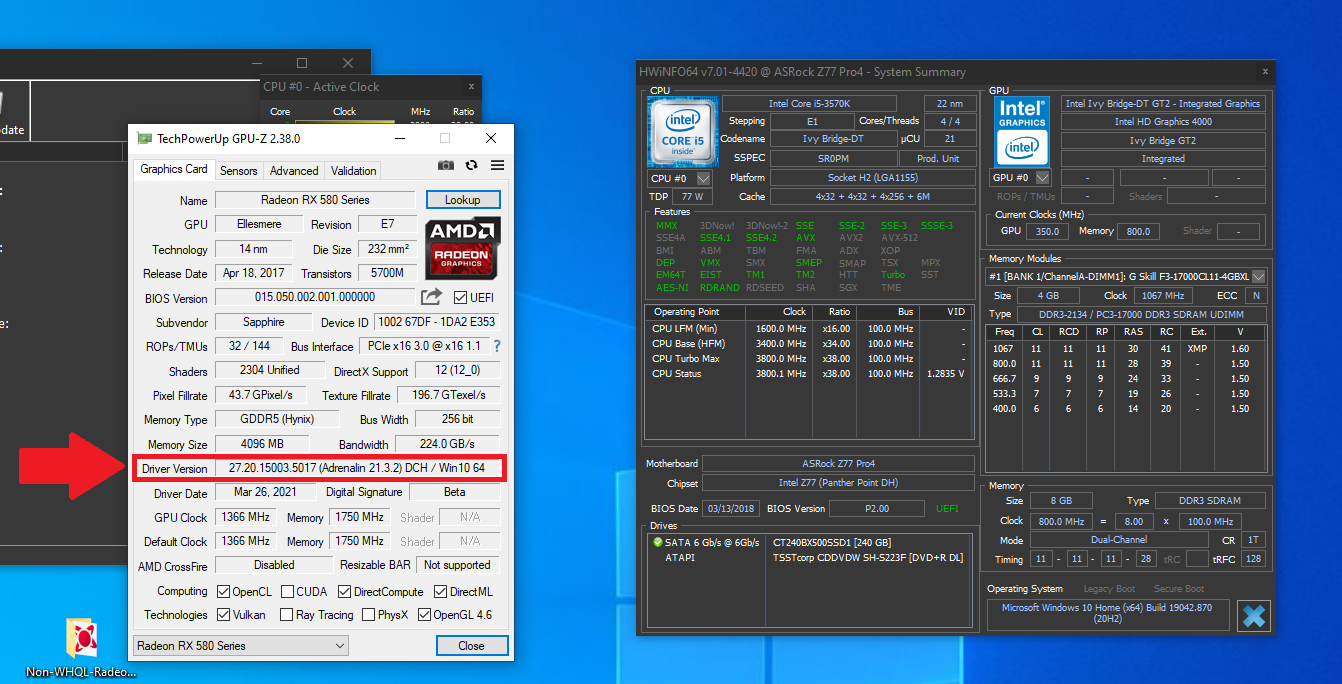Click the Close button in GPU-Z

point(472,646)
